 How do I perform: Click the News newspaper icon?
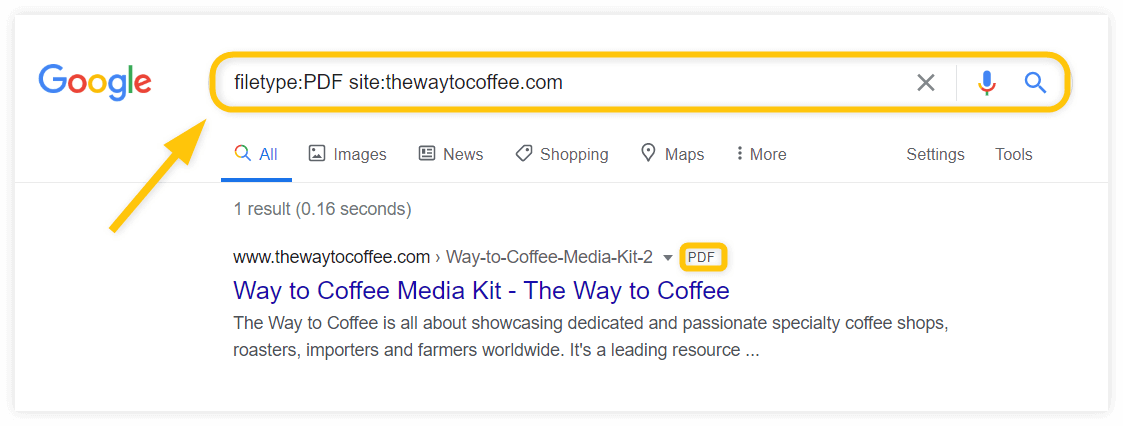tap(427, 153)
